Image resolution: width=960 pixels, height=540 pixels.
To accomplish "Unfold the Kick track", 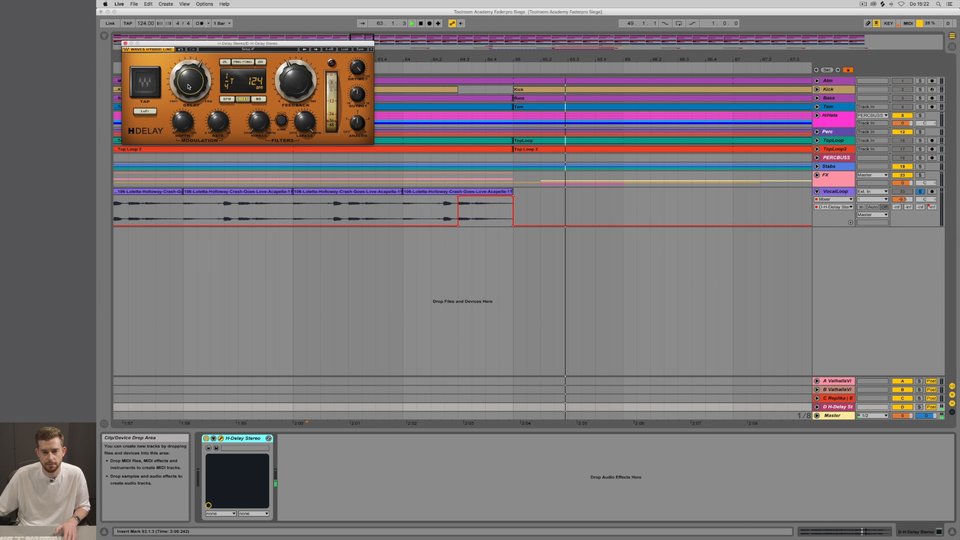I will pos(817,89).
